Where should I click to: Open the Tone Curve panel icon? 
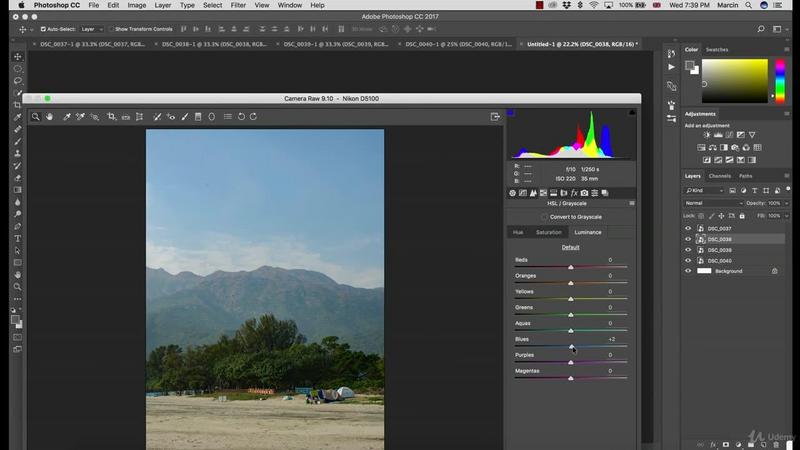click(x=523, y=193)
